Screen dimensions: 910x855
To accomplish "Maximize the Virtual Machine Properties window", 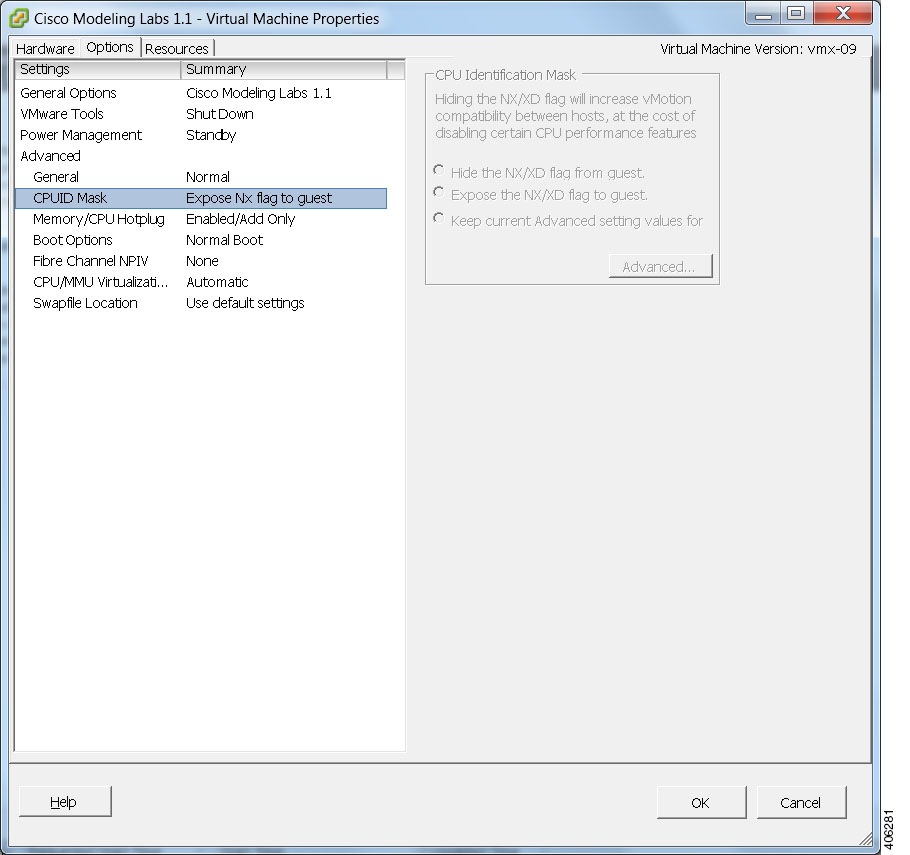I will coord(796,13).
